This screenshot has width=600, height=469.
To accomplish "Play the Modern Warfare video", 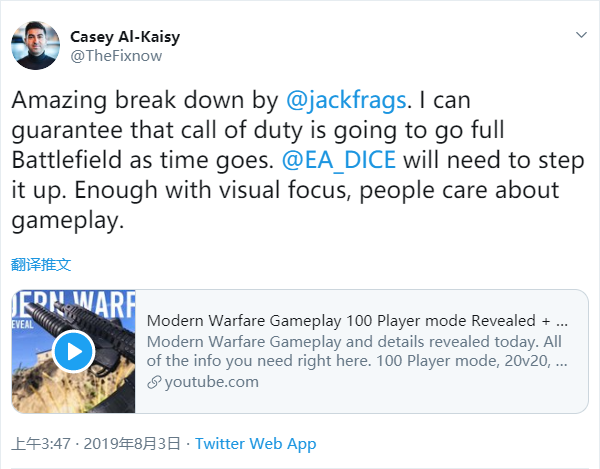I will 73,350.
